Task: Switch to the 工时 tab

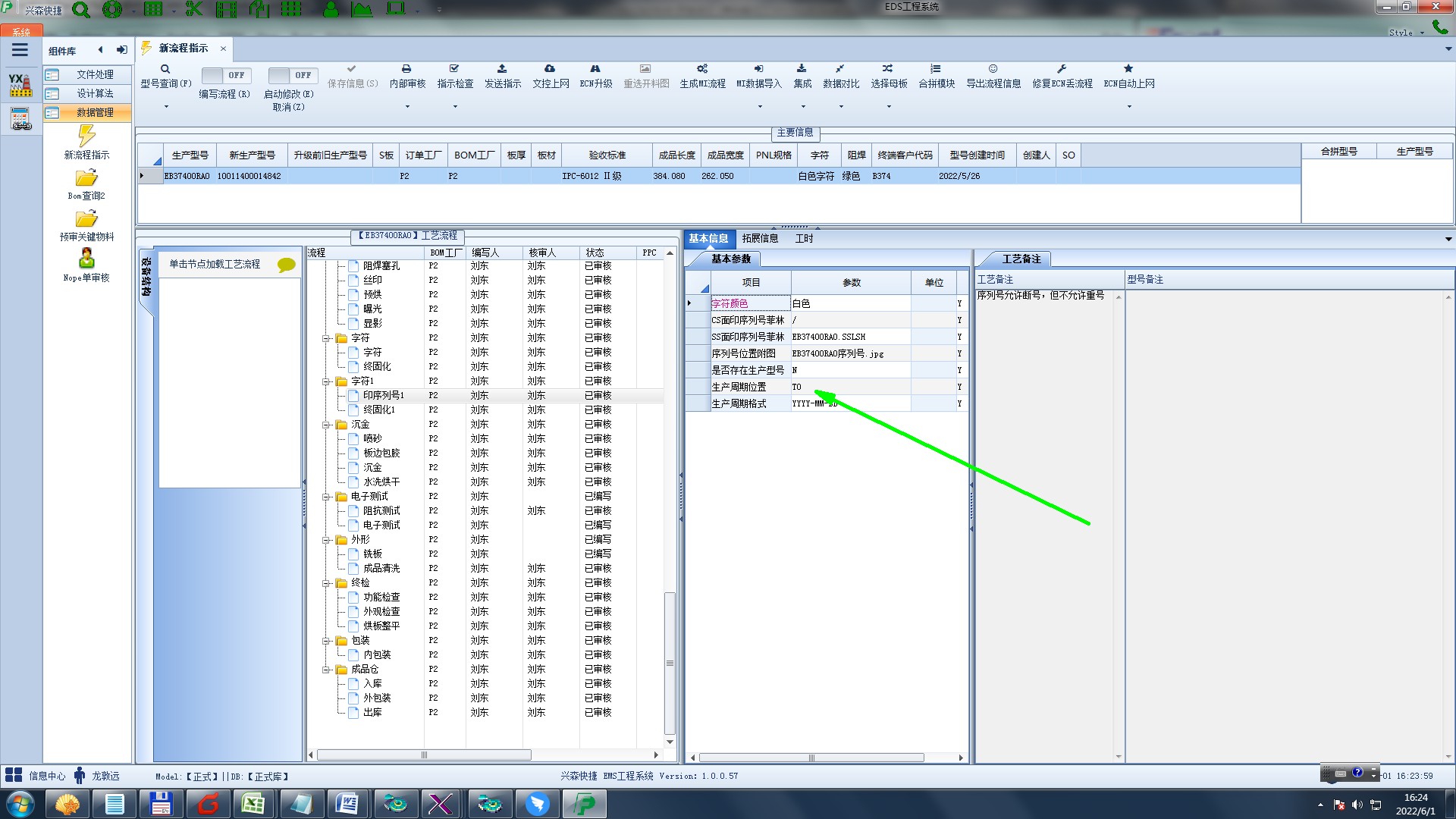Action: (804, 238)
